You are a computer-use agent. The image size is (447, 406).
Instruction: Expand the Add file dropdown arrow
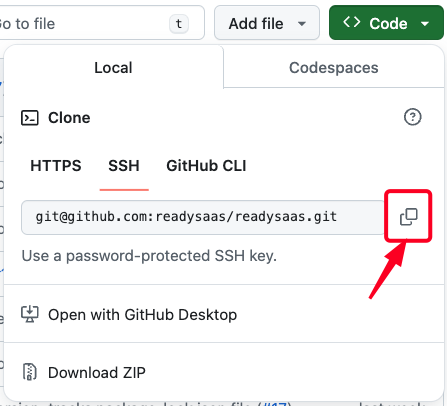pos(302,24)
